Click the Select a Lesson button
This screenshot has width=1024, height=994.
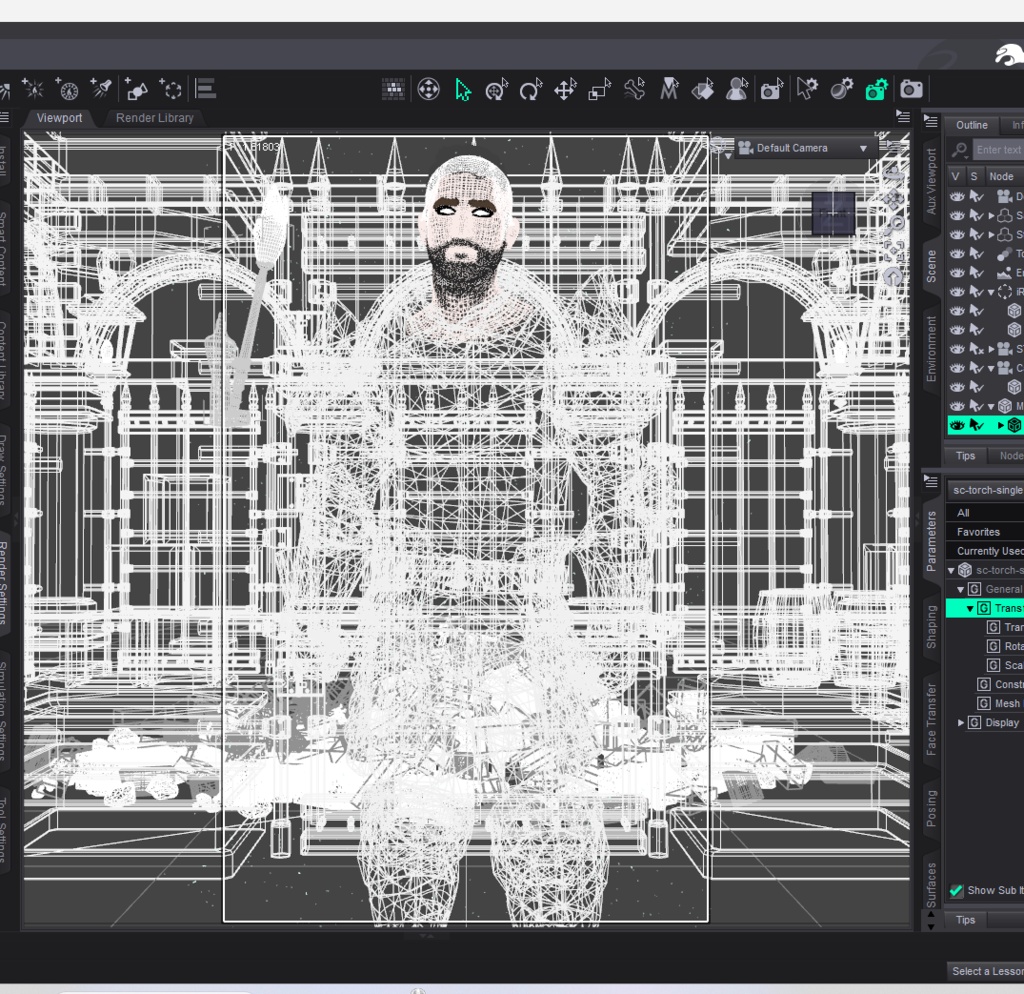[x=985, y=971]
